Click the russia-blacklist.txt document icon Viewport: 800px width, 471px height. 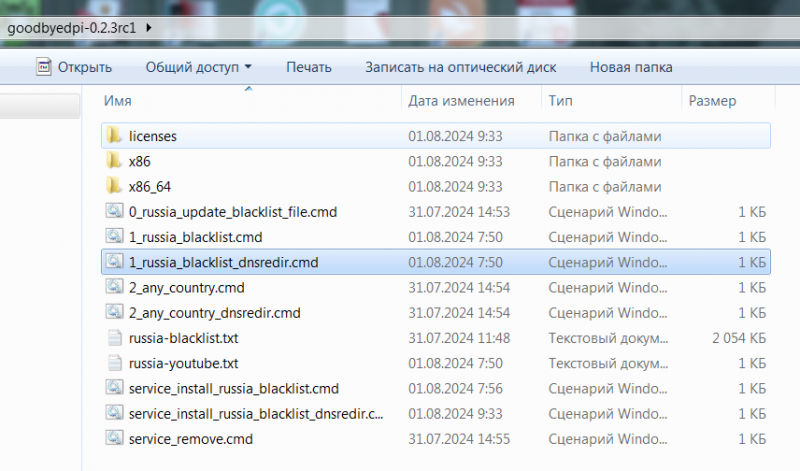coord(114,338)
